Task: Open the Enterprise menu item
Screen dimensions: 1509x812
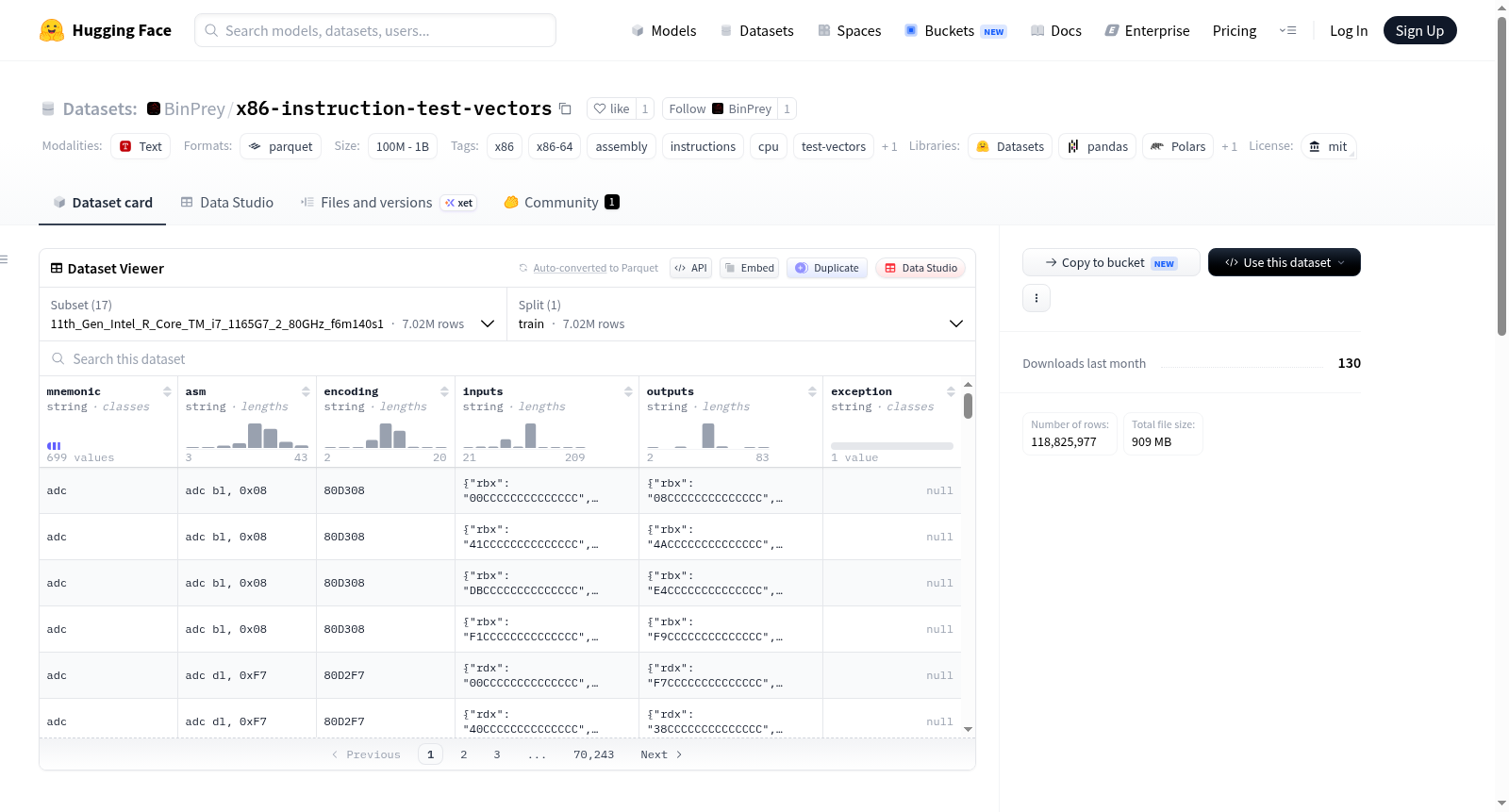Action: (1147, 30)
